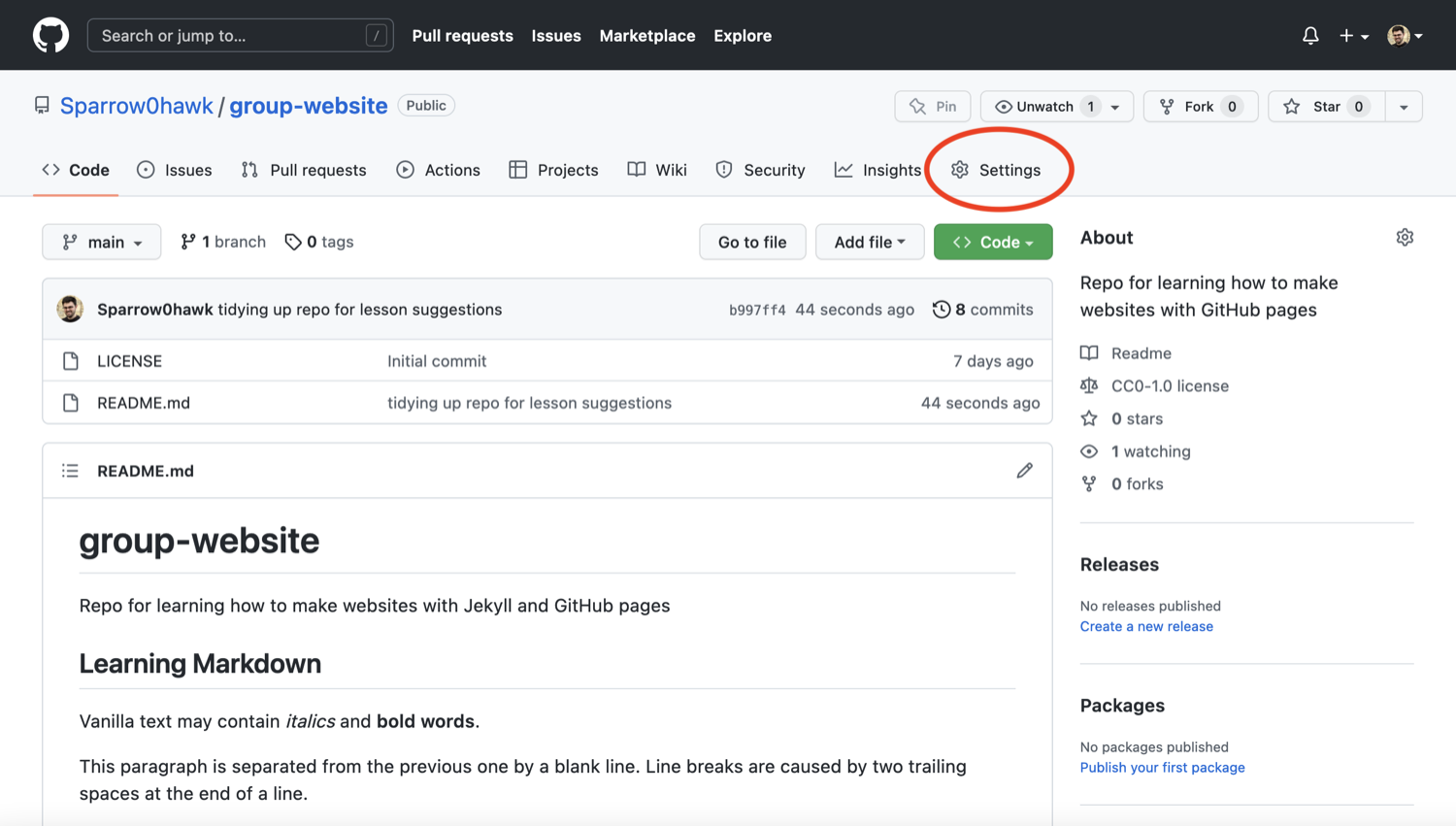Image resolution: width=1456 pixels, height=826 pixels.
Task: Focus the Search or jump to field
Action: point(240,36)
